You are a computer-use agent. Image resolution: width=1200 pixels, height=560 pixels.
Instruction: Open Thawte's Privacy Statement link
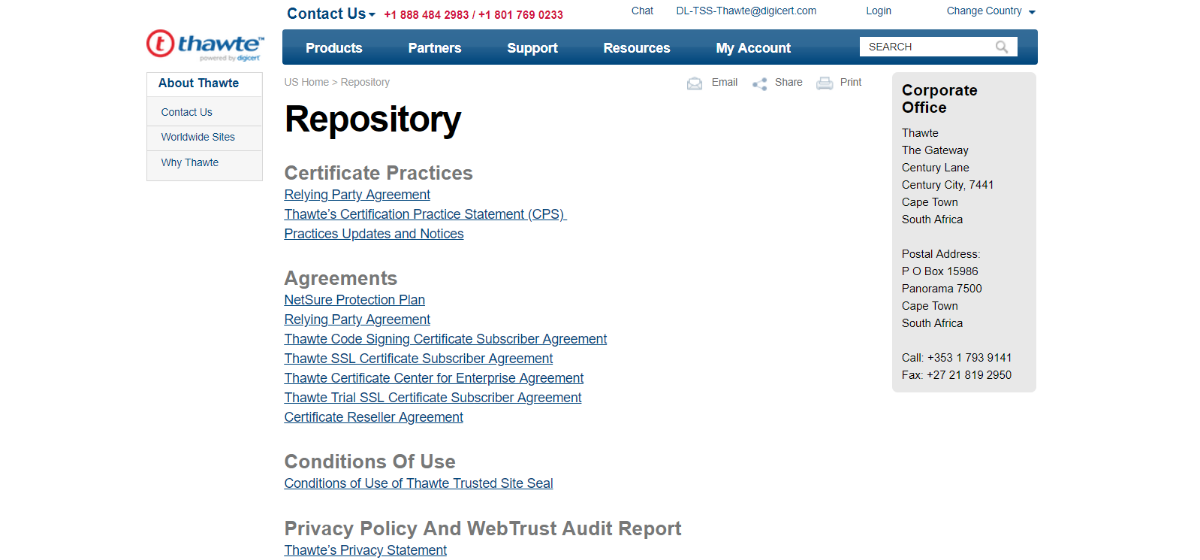pos(365,550)
